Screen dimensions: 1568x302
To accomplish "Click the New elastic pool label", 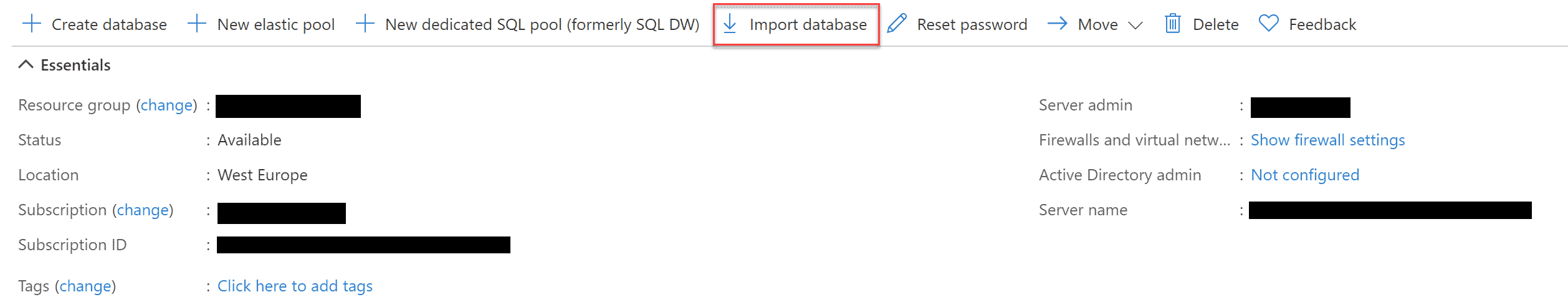I will (275, 24).
